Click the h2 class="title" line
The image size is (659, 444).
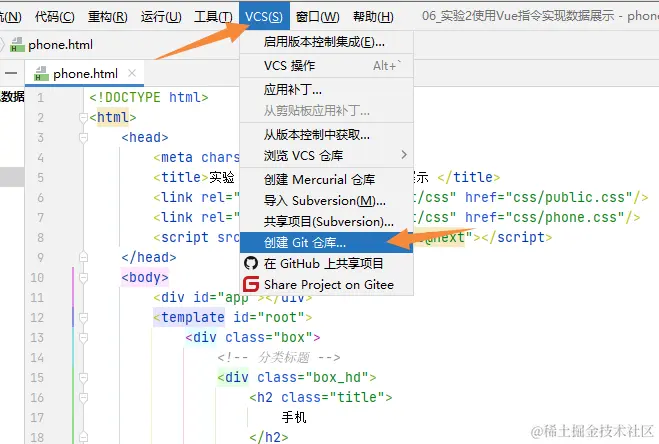tap(321, 397)
